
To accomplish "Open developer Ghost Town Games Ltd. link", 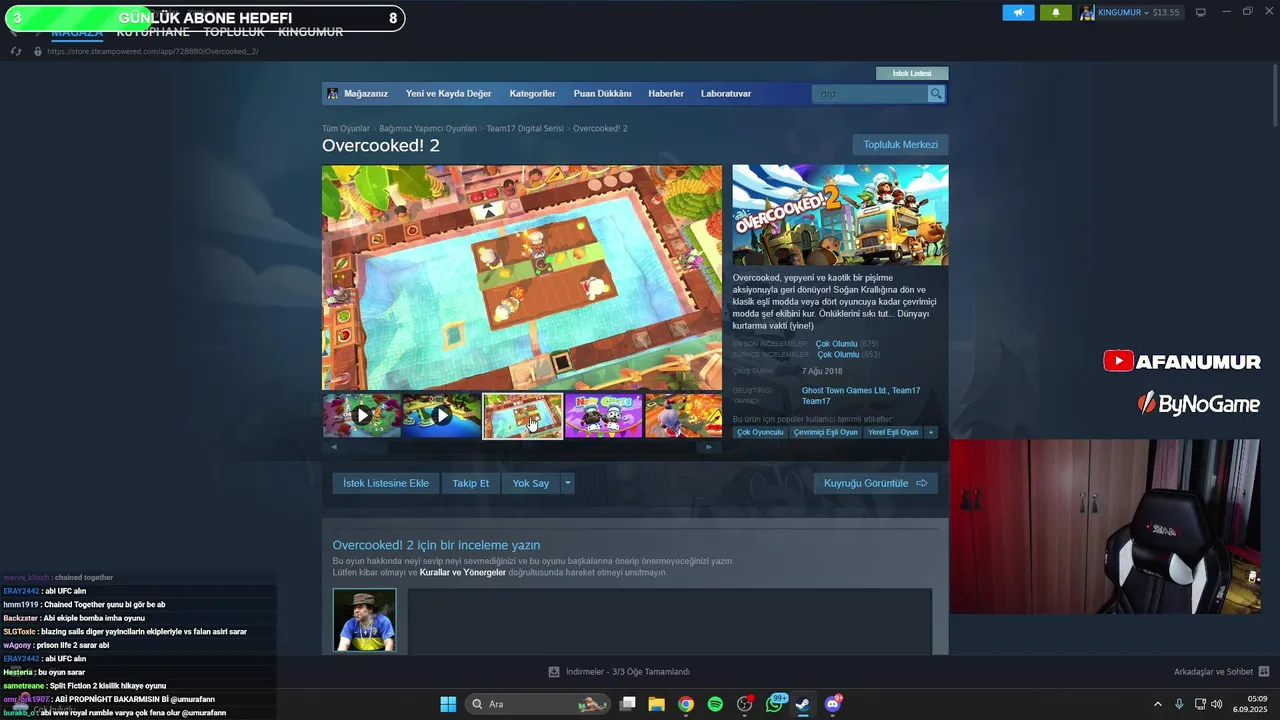I will (846, 391).
